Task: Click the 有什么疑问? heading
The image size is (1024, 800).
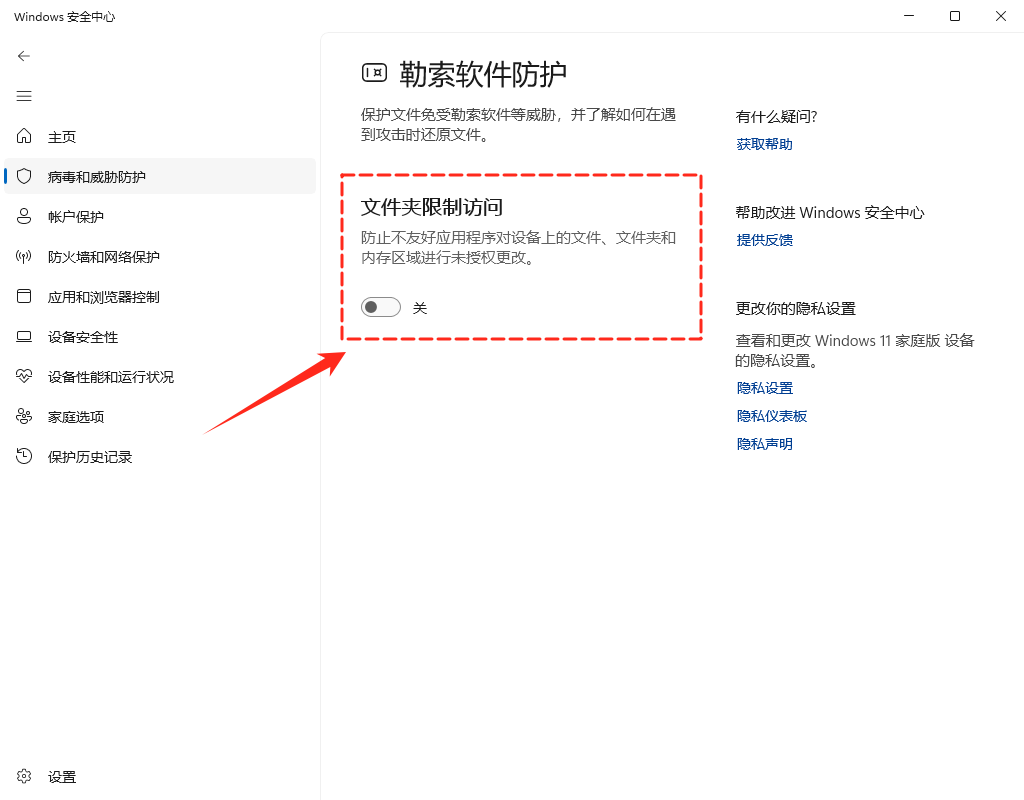Action: [776, 116]
